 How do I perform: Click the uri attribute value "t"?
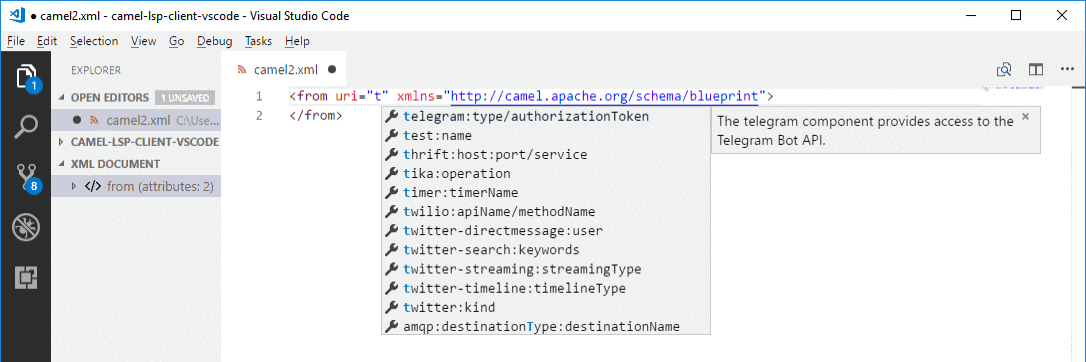[377, 96]
